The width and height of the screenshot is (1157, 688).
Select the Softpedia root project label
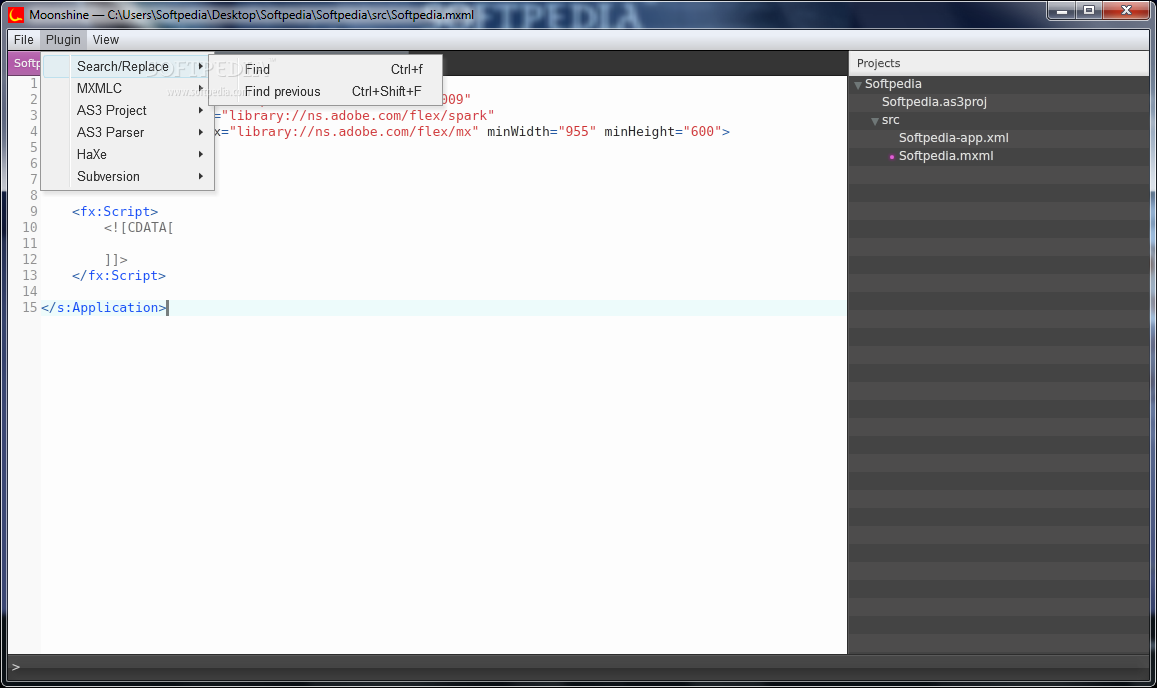[x=893, y=84]
